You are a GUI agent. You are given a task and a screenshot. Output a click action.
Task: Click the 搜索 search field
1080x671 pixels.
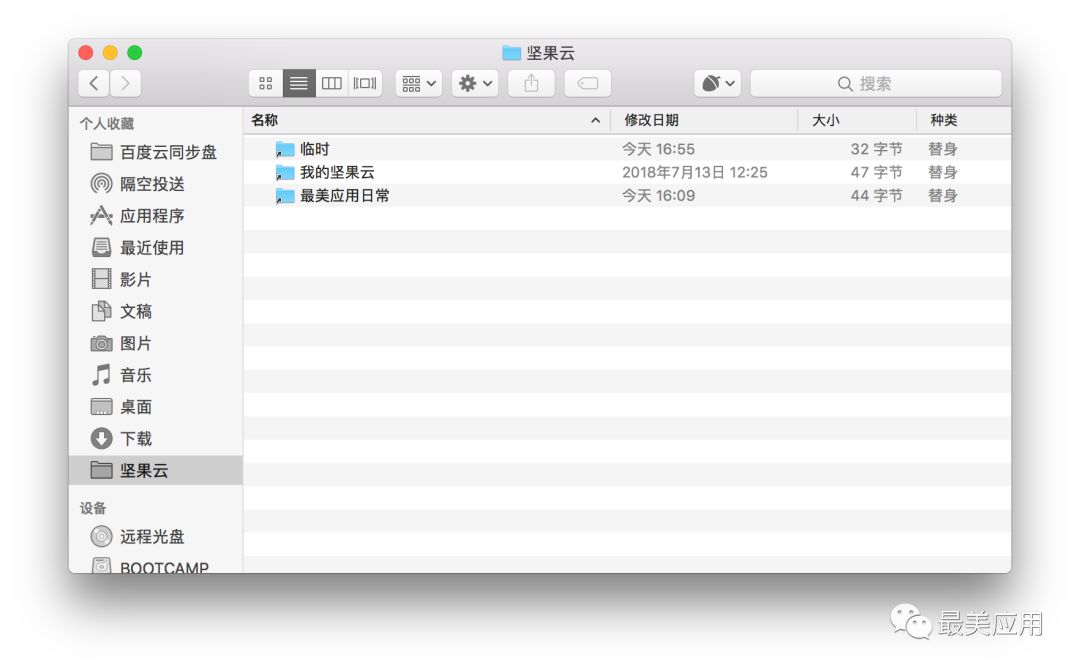click(x=875, y=83)
